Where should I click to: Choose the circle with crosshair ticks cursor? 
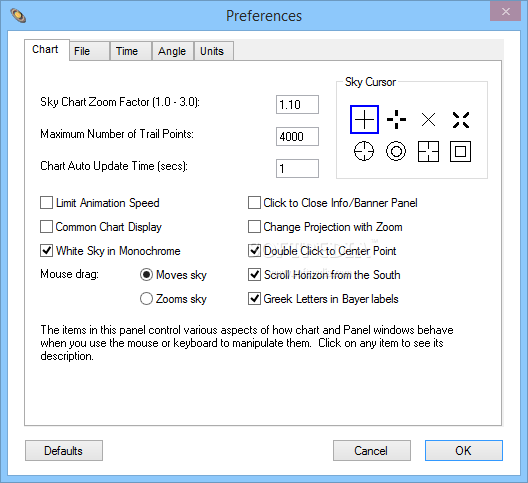(x=364, y=151)
